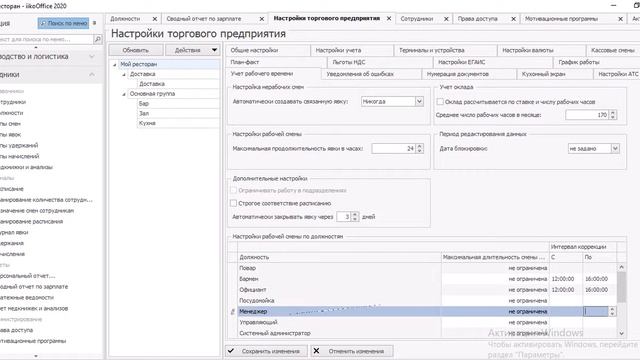Enable salary by rate and work hours checkbox
The width and height of the screenshot is (640, 360).
pyautogui.click(x=440, y=102)
